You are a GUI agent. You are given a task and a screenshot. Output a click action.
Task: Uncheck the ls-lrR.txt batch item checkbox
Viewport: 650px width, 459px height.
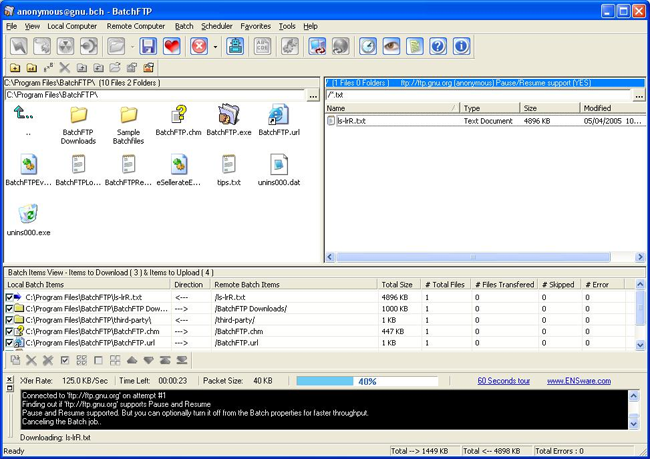pyautogui.click(x=9, y=297)
